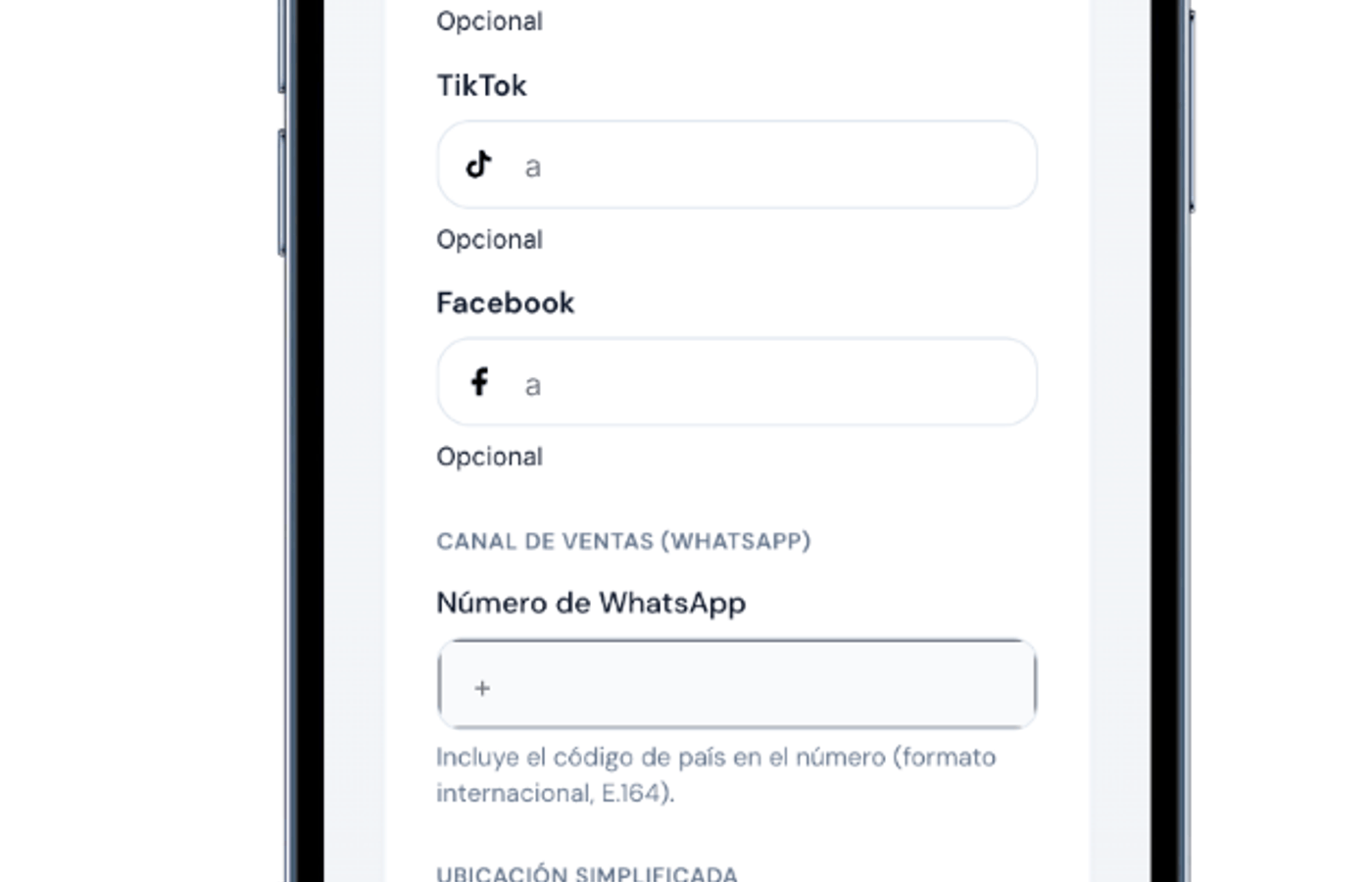Click the TikTok field label
1372x882 pixels.
pos(481,85)
